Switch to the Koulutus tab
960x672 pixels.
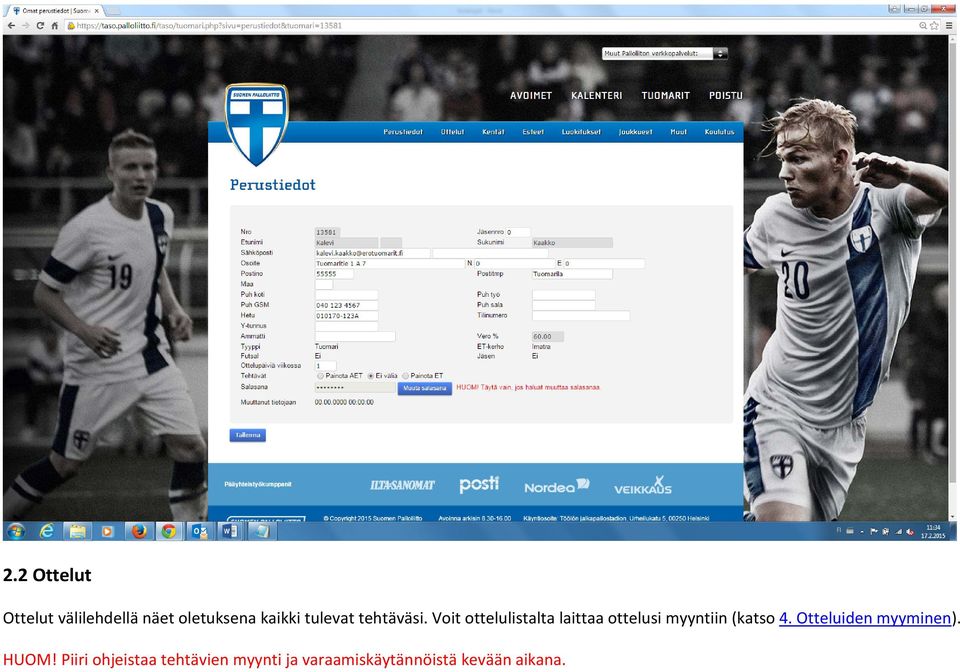point(719,132)
